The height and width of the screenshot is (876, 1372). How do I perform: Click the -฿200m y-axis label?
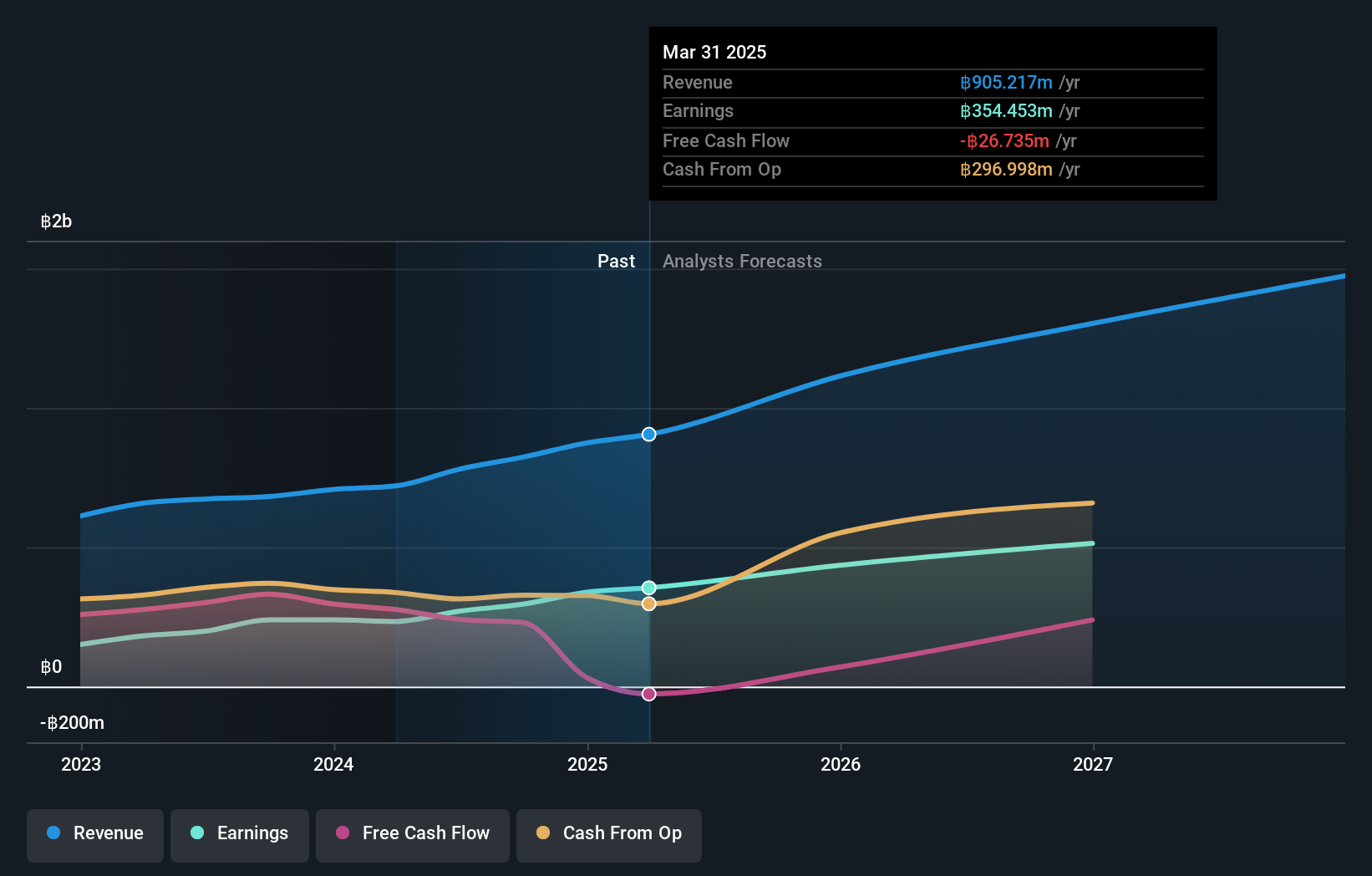pos(73,723)
